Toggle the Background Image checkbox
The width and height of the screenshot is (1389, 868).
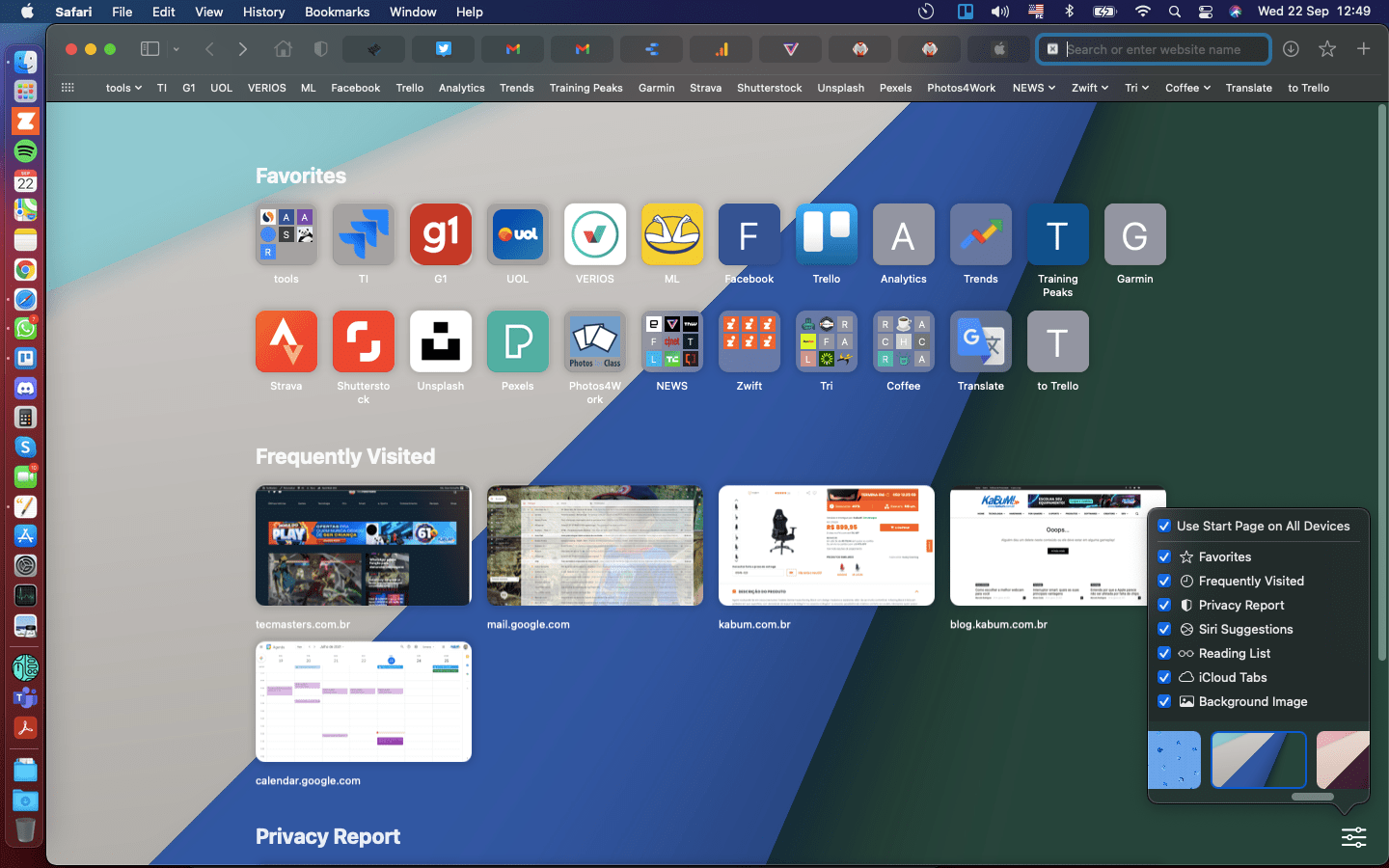(x=1164, y=701)
